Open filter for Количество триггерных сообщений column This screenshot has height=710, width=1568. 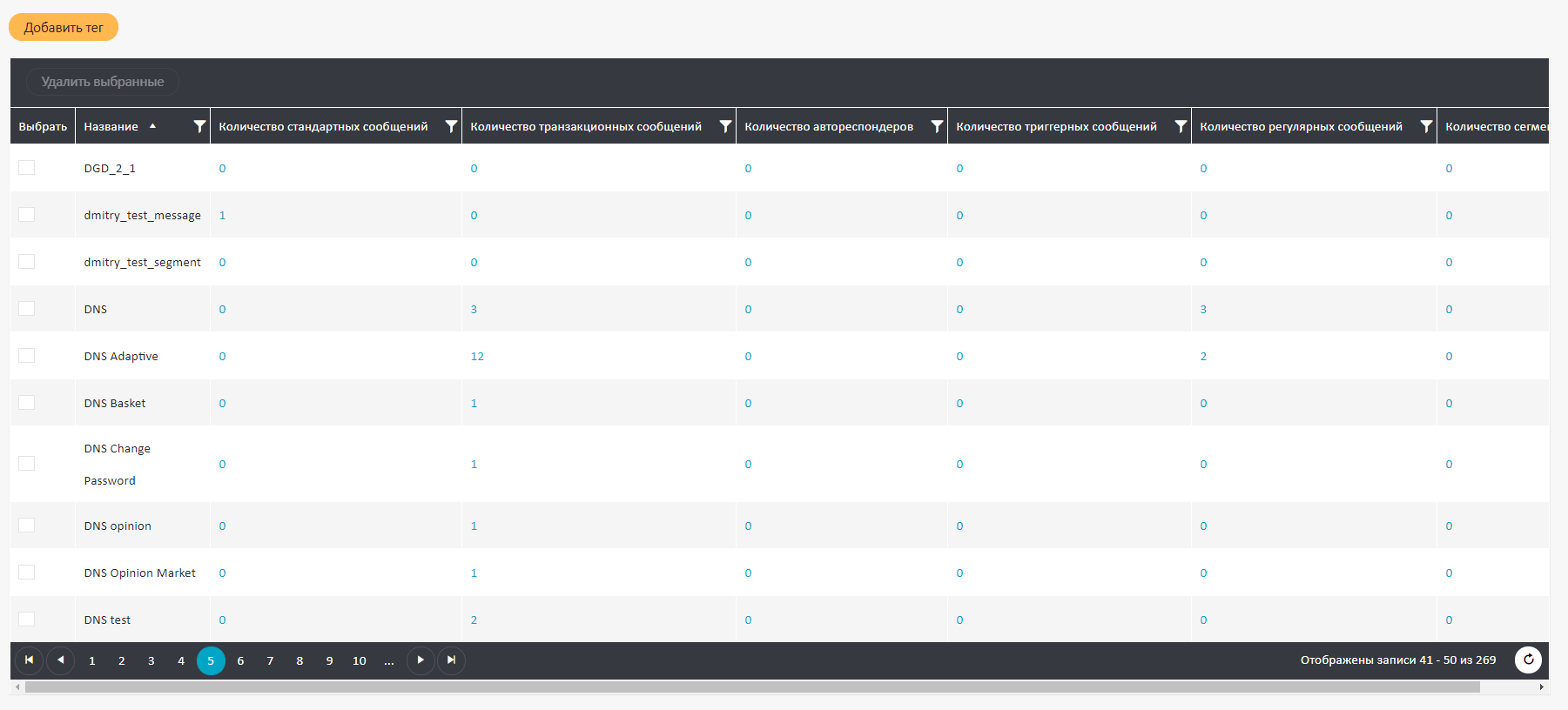(x=1181, y=127)
